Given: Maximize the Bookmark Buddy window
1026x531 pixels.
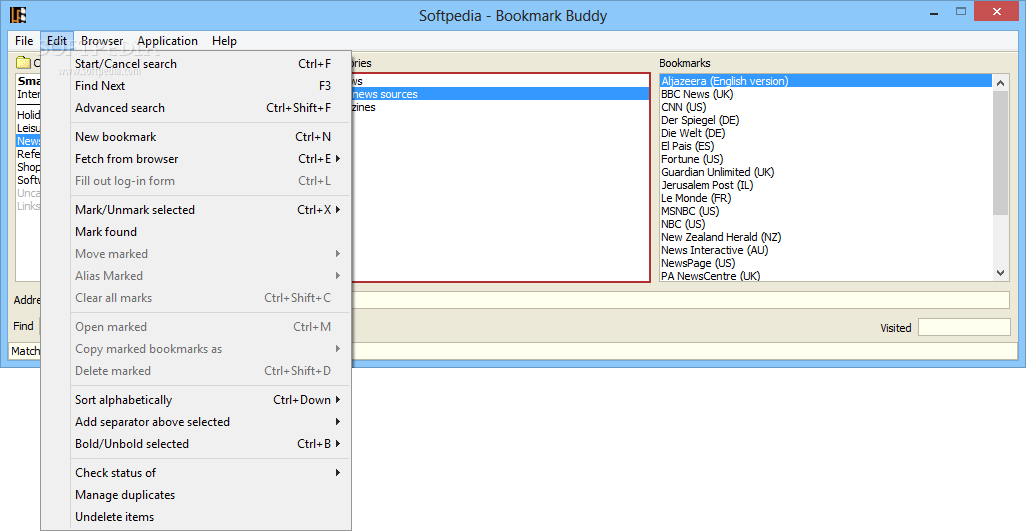Looking at the screenshot, I should [x=961, y=11].
